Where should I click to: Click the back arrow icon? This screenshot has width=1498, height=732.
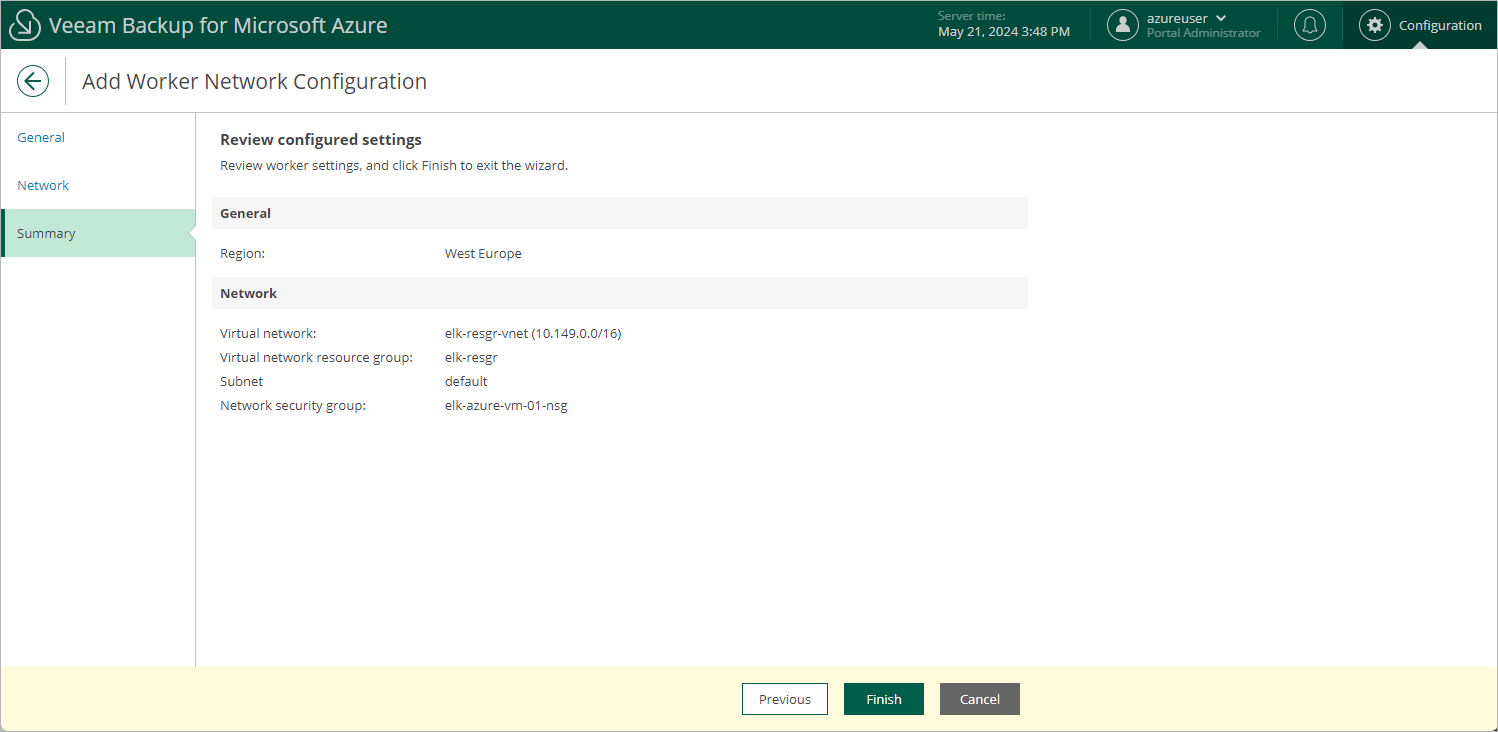point(33,81)
